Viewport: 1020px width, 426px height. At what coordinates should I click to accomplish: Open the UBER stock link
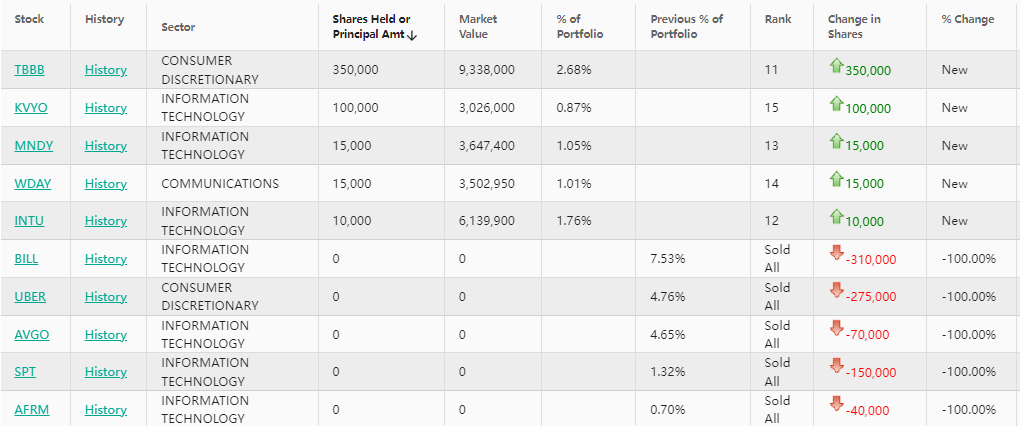30,297
